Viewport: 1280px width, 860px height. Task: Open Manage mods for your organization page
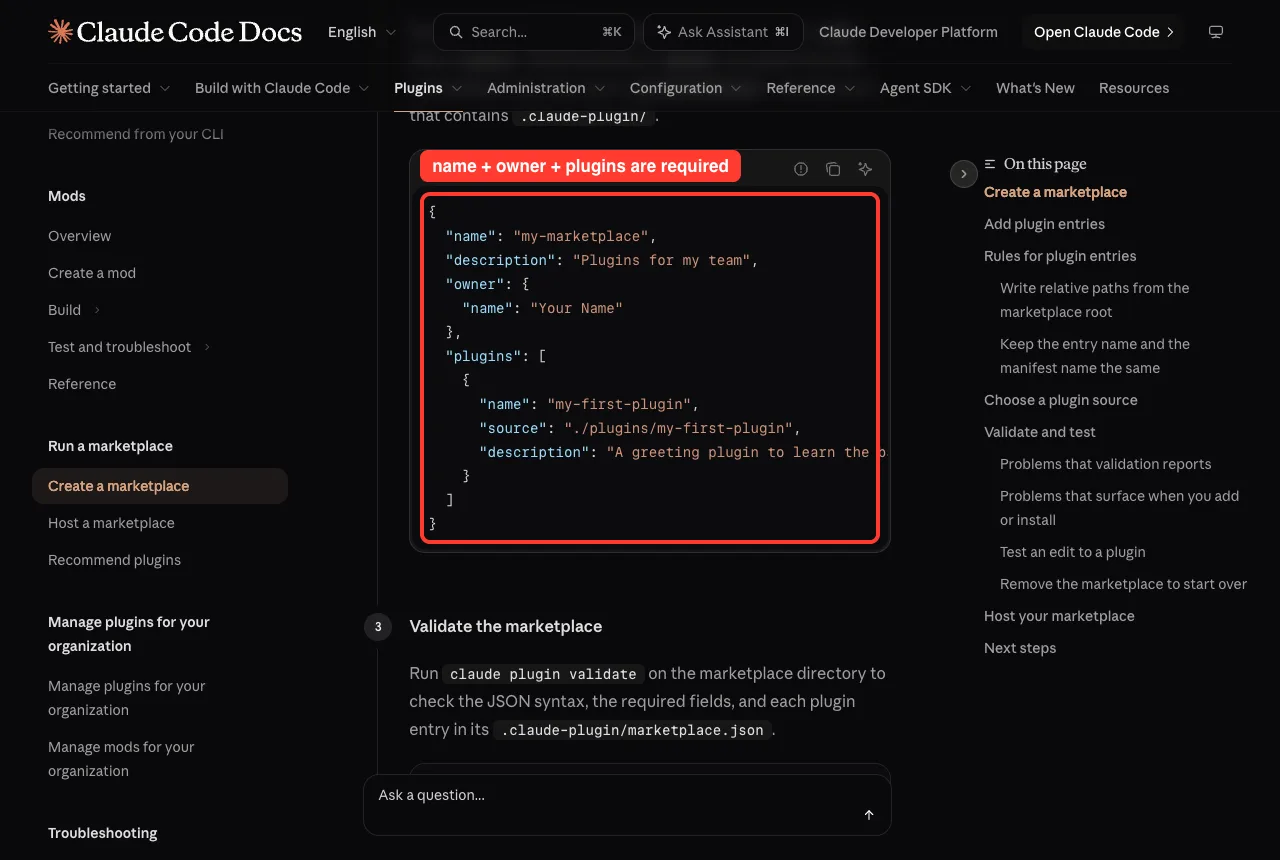(x=121, y=759)
